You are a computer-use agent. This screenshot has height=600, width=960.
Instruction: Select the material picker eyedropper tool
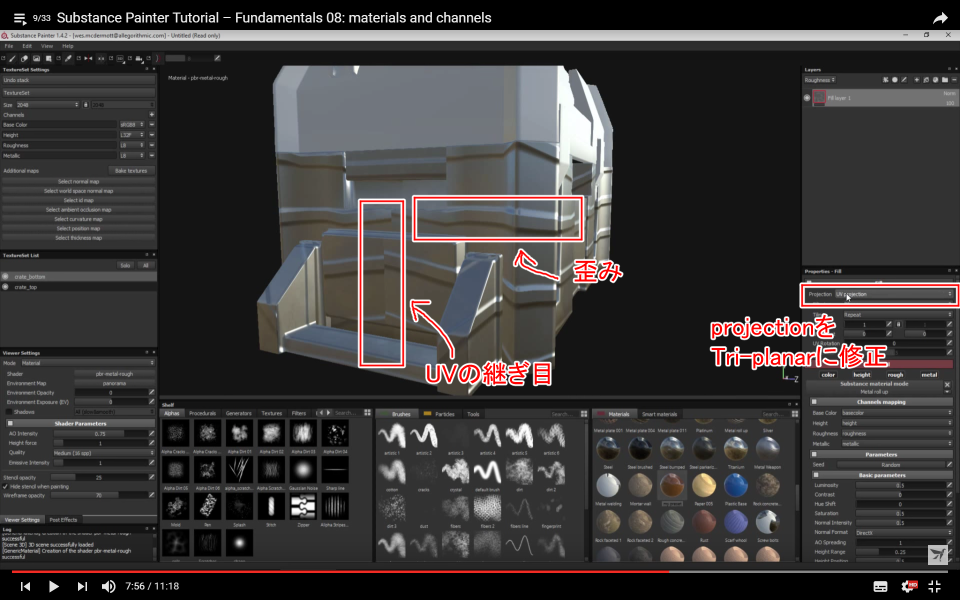pyautogui.click(x=69, y=59)
